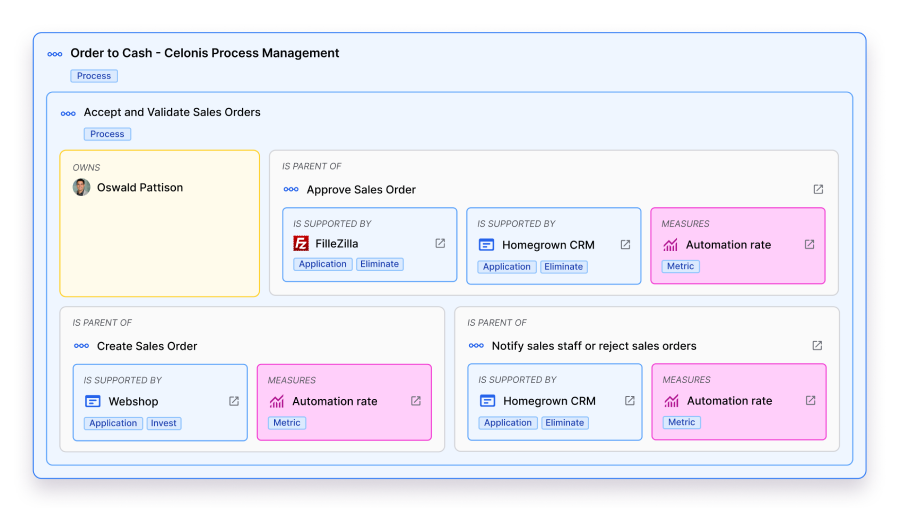Click chart icon of Notify card's Automation rate

tap(672, 401)
